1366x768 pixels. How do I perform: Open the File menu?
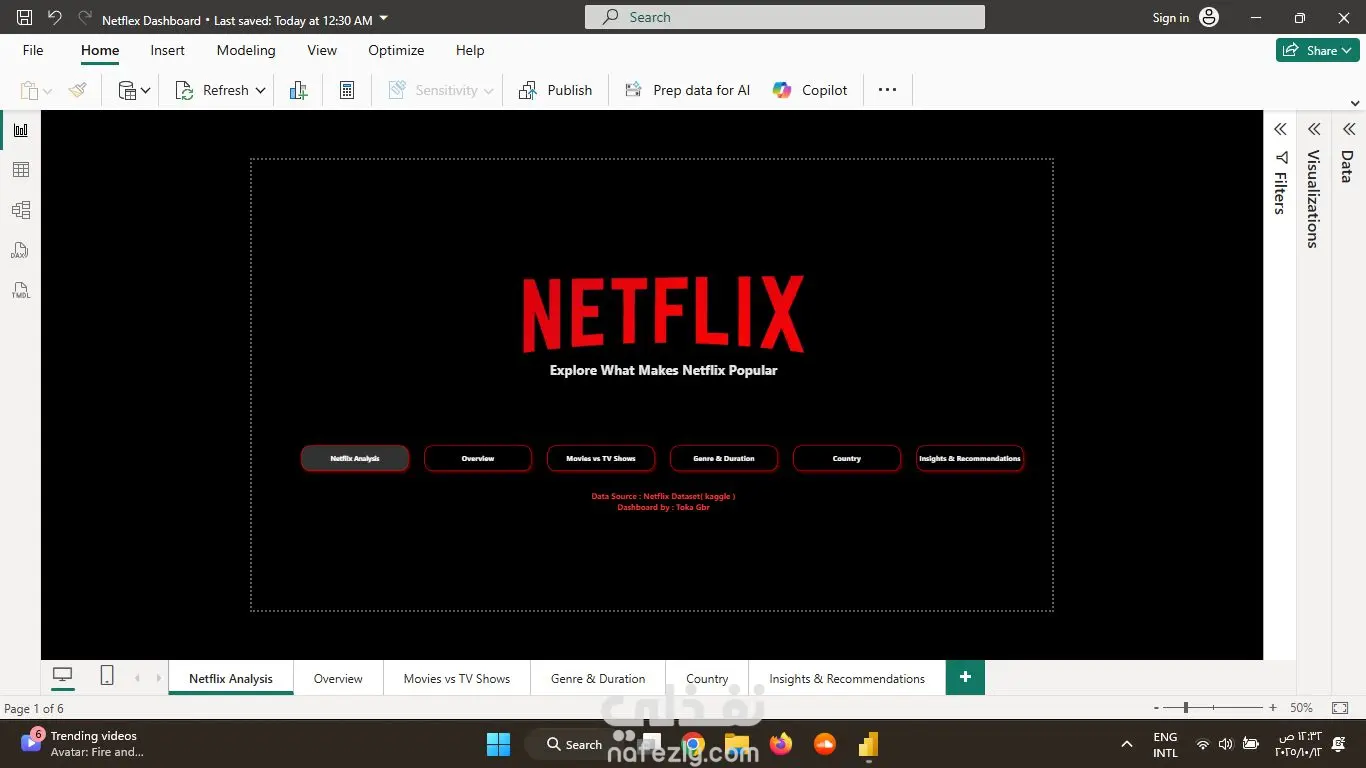33,50
